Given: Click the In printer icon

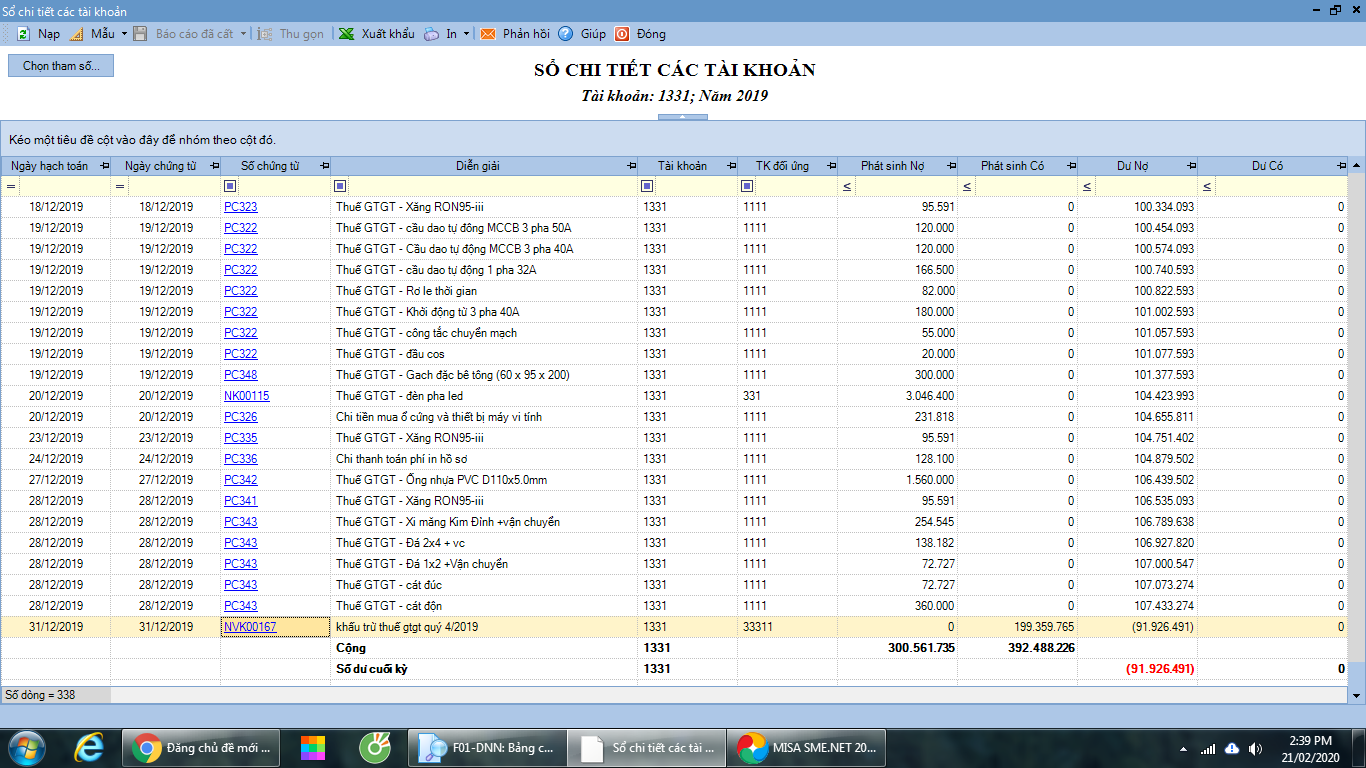Looking at the screenshot, I should [x=431, y=34].
